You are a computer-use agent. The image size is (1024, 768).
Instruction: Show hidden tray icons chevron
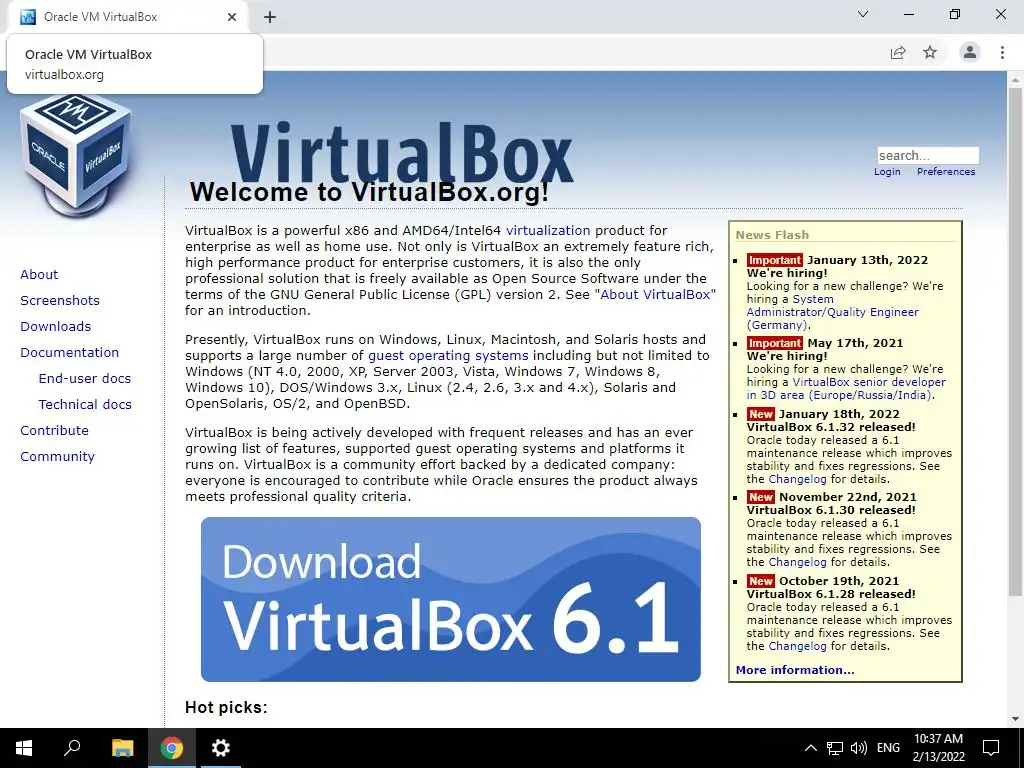pos(810,748)
